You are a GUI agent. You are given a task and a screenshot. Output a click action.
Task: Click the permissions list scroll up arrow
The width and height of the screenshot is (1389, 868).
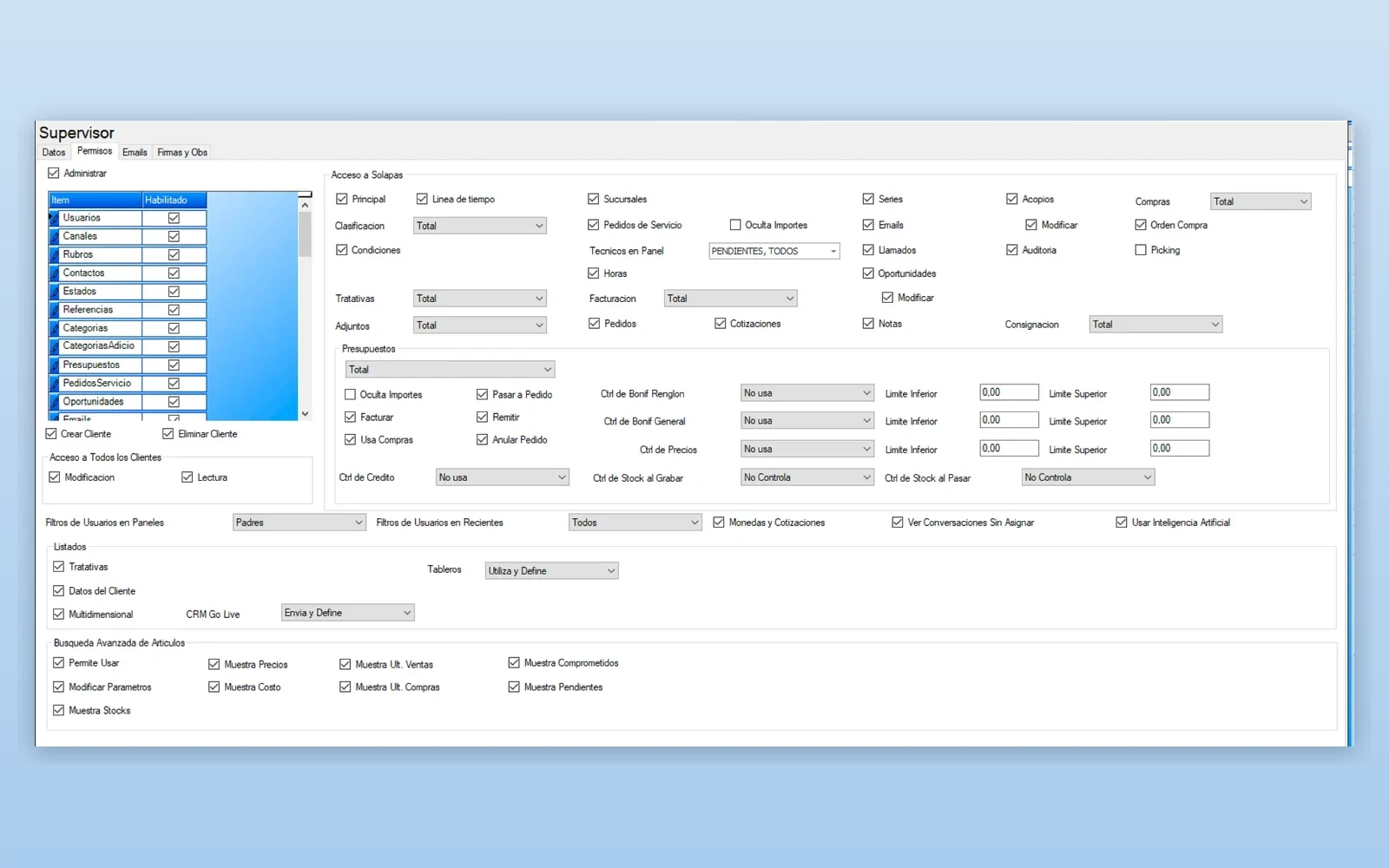(x=305, y=205)
